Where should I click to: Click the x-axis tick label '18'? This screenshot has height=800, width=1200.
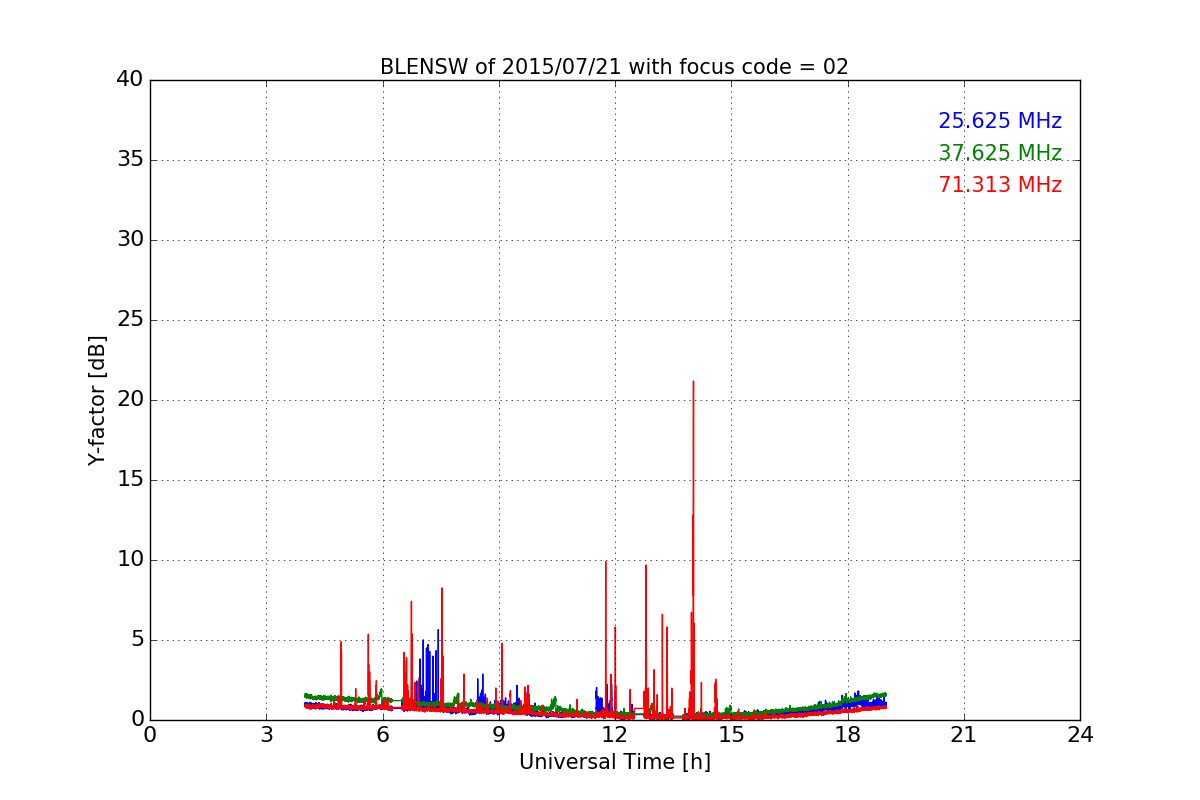coord(848,735)
